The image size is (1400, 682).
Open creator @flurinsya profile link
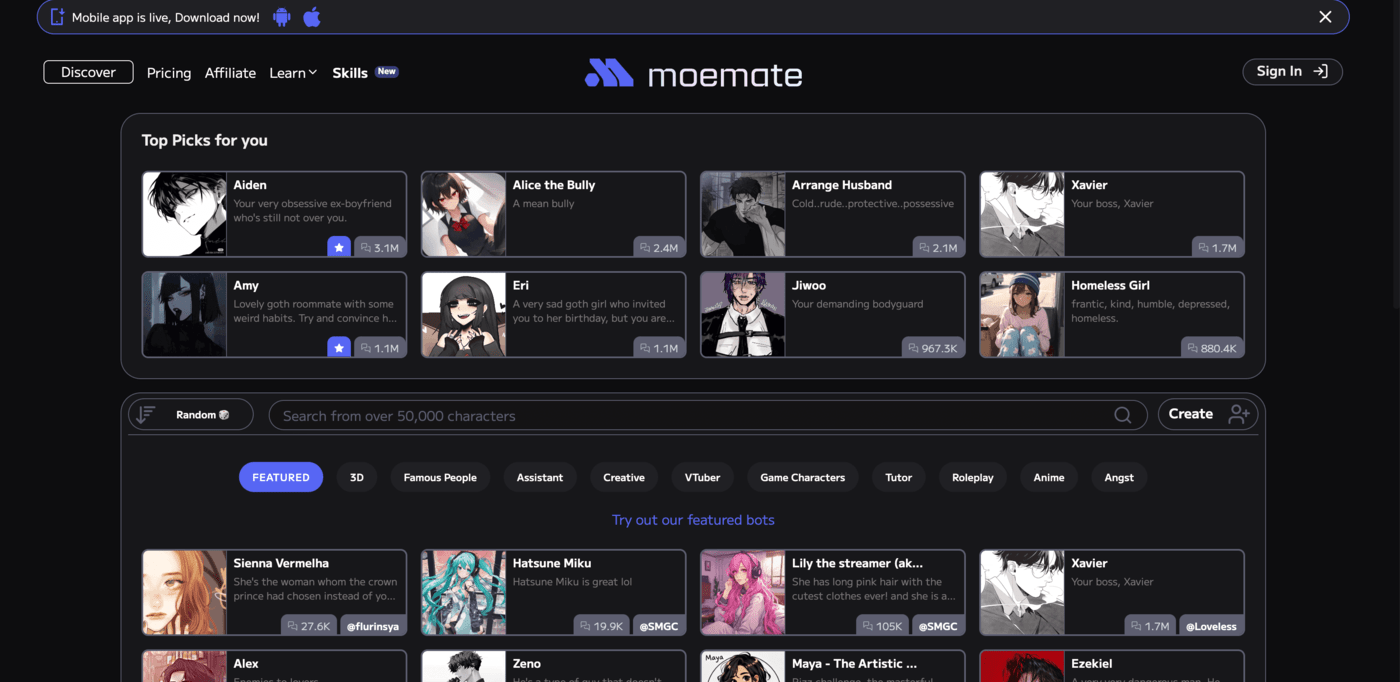pos(373,626)
